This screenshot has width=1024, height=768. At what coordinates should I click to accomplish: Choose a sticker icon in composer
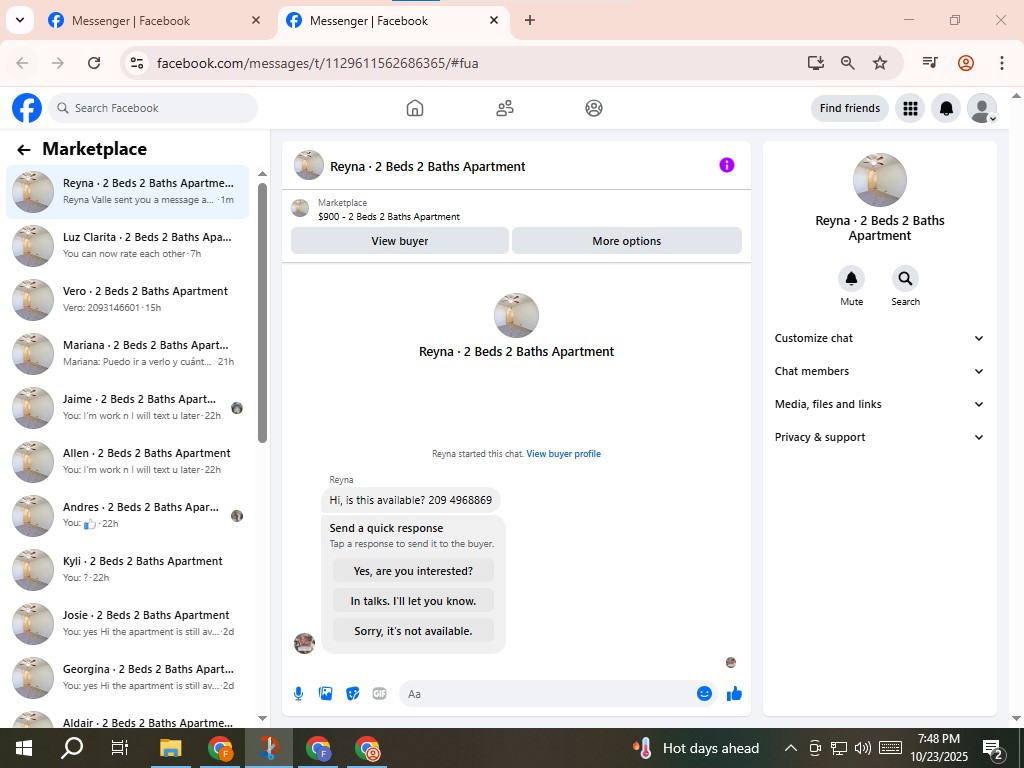(x=353, y=694)
